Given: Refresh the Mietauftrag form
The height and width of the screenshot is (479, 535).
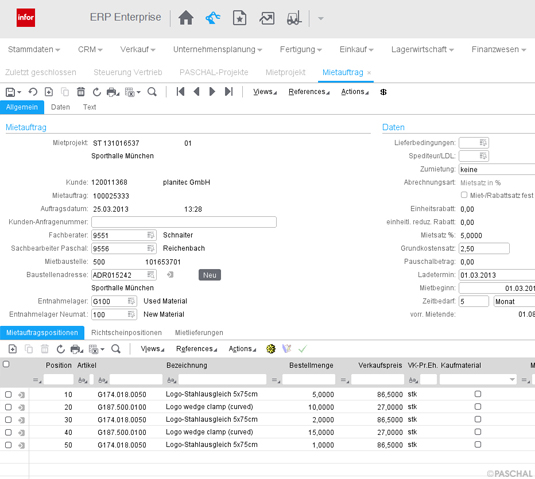Looking at the screenshot, I should coord(97,92).
